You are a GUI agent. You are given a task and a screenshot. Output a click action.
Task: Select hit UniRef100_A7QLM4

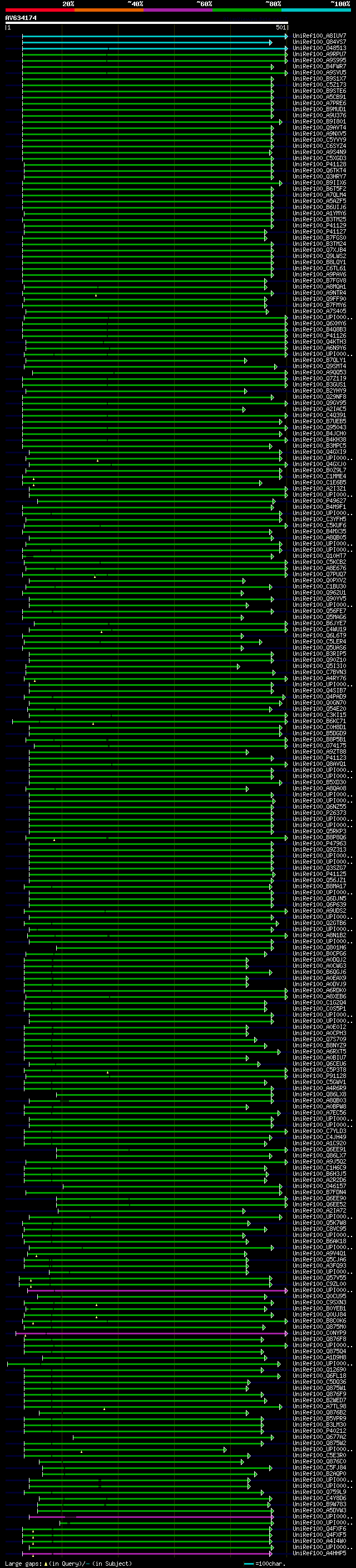(319, 195)
